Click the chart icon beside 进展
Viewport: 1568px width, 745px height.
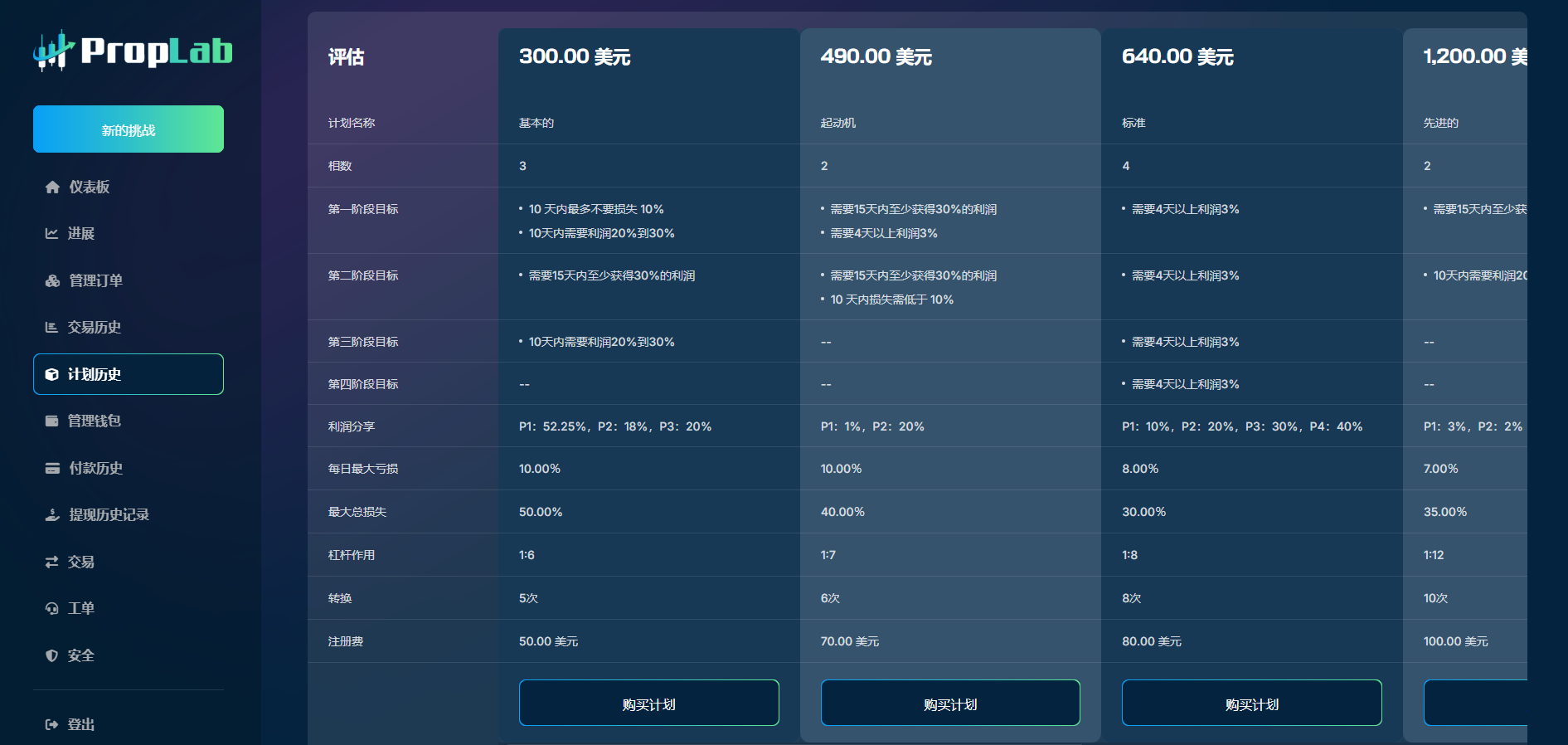pos(51,234)
